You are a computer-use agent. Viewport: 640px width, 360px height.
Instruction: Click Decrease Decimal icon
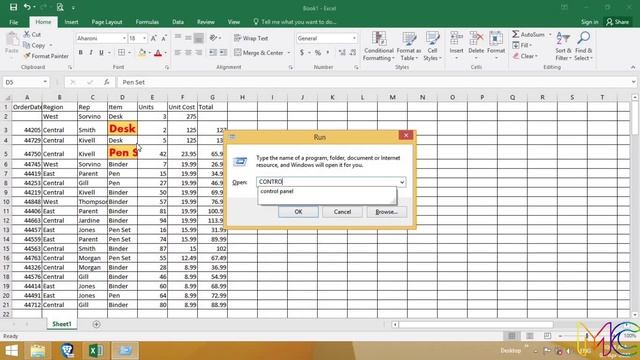coord(353,53)
